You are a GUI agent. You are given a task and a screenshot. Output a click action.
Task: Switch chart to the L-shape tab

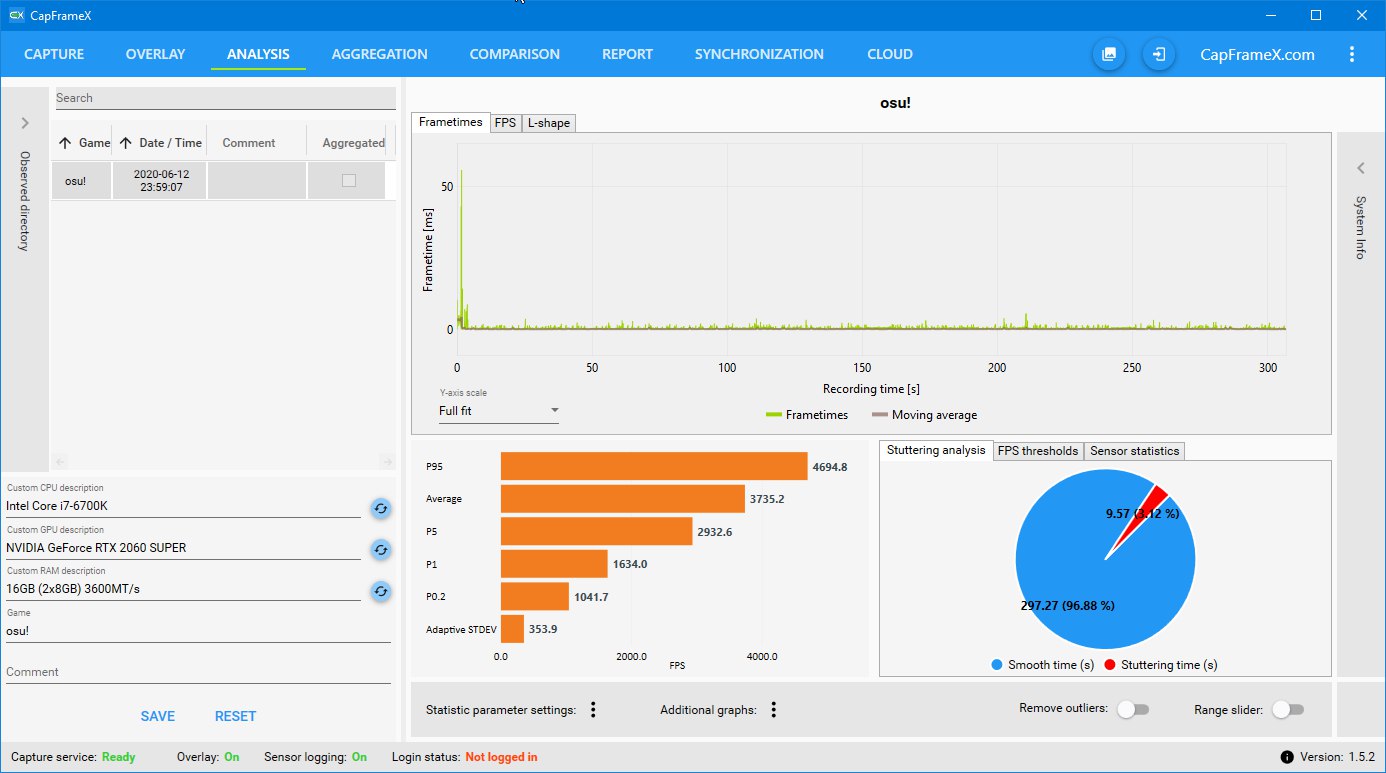(549, 123)
